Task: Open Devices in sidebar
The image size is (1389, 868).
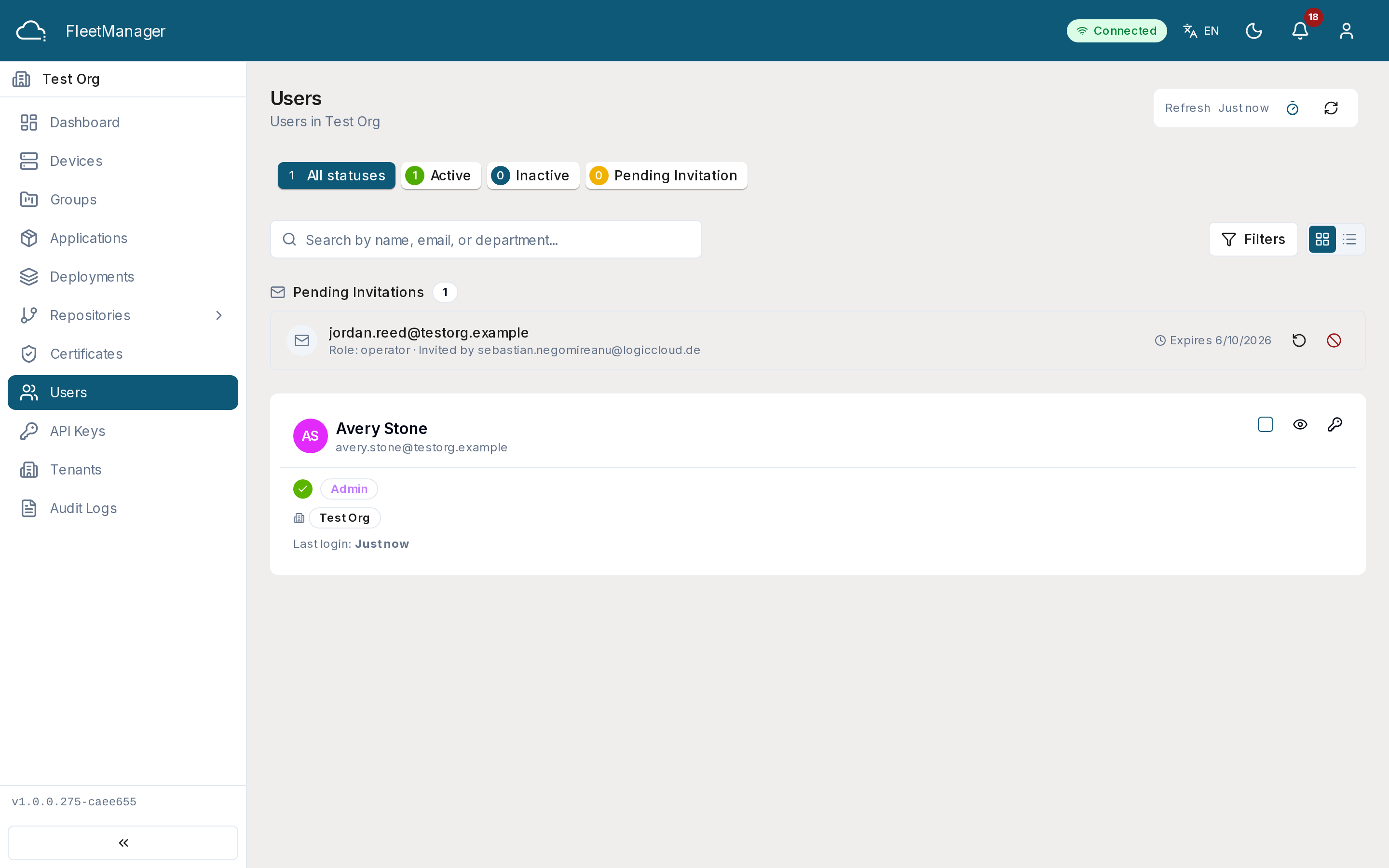Action: coord(123,161)
